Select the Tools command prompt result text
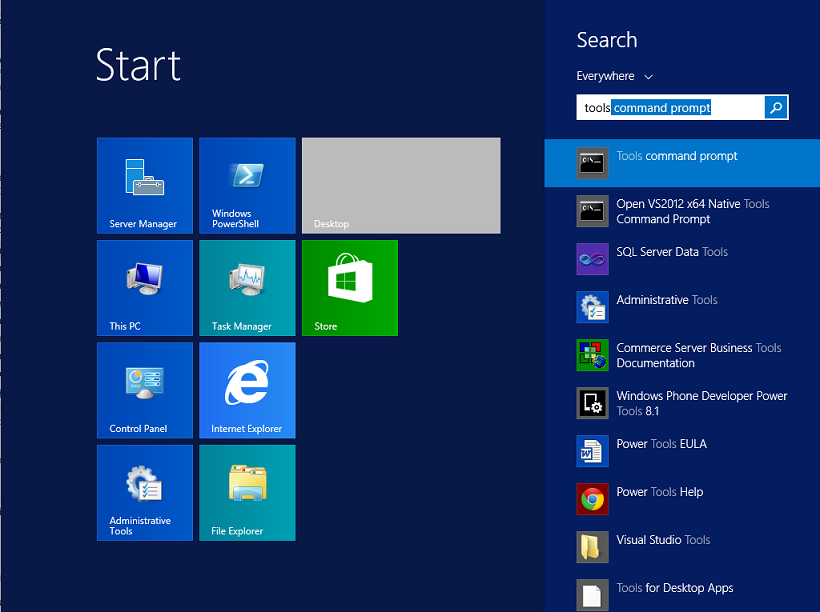Screen dimensions: 820x612 click(x=677, y=156)
